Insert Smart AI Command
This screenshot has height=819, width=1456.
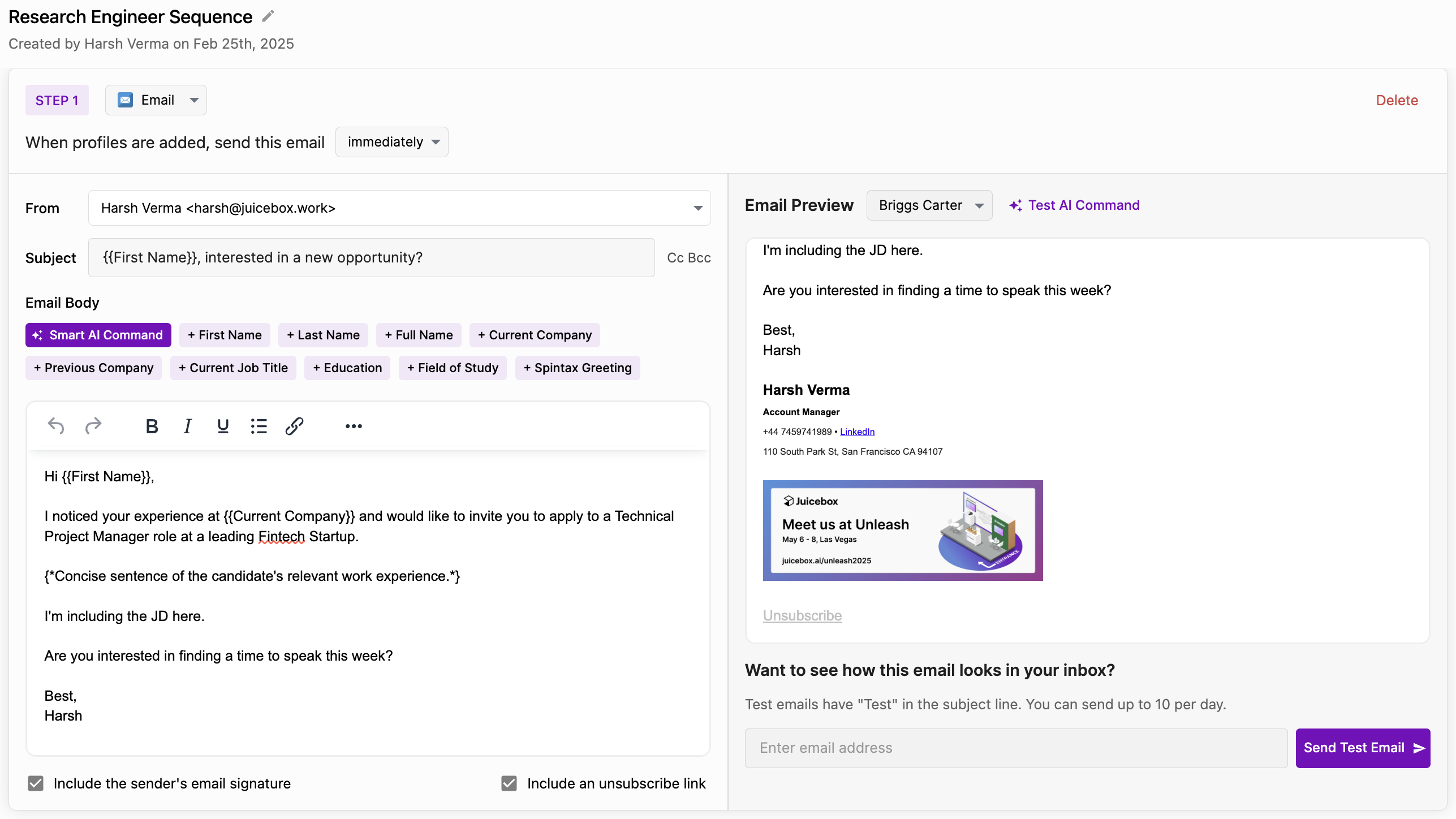tap(98, 335)
